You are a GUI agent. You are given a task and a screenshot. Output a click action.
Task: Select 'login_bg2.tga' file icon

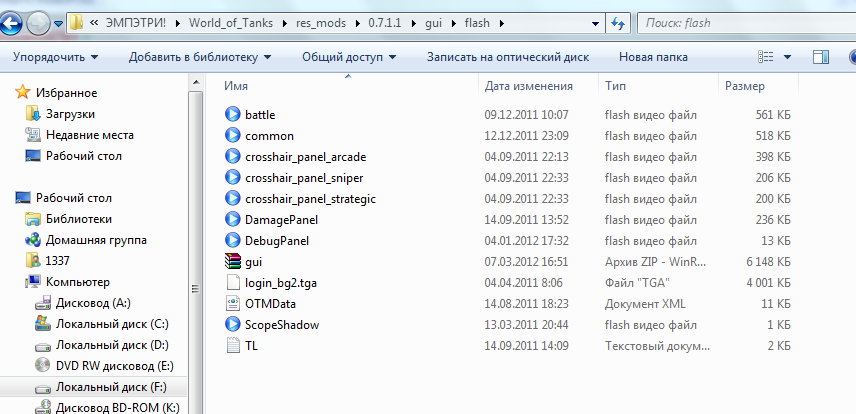click(233, 282)
